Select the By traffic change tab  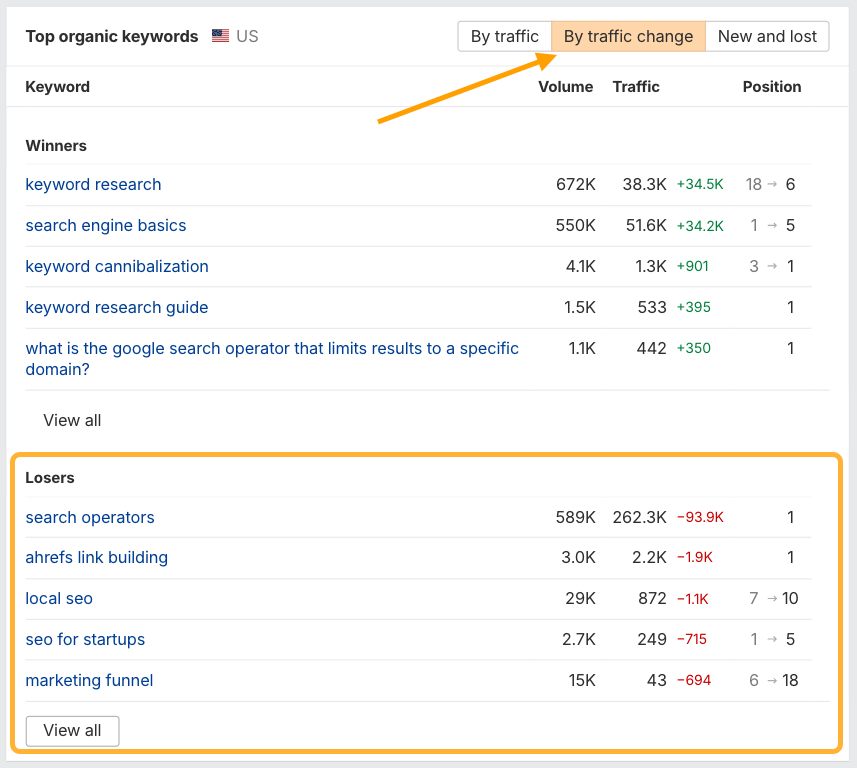(x=628, y=36)
